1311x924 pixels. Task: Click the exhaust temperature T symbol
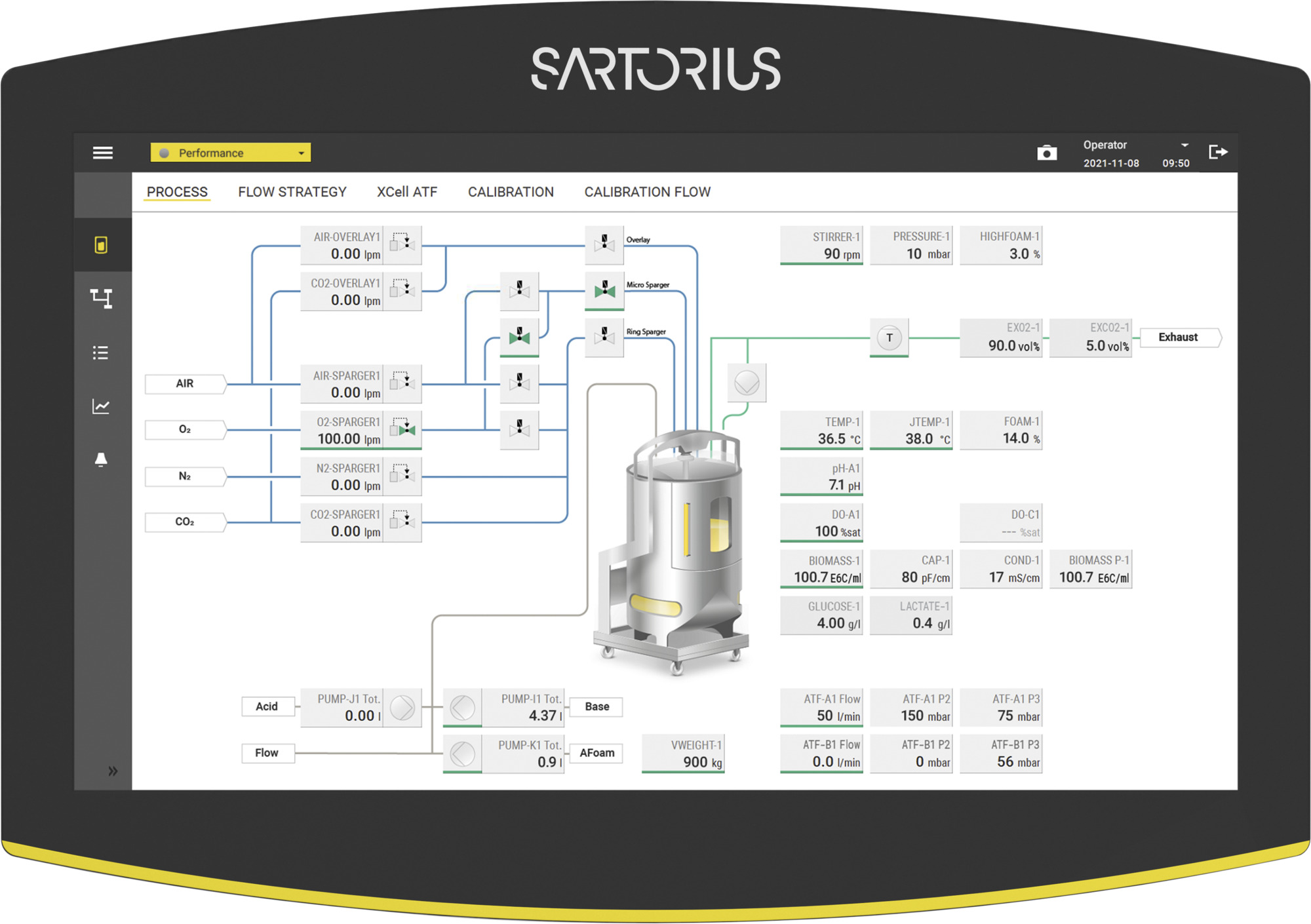click(889, 337)
